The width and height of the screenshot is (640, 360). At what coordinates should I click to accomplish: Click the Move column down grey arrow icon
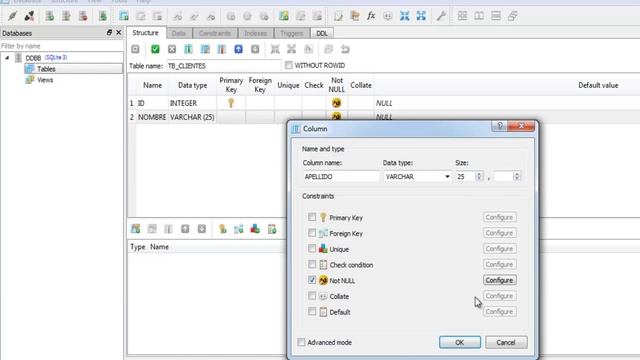click(x=255, y=49)
